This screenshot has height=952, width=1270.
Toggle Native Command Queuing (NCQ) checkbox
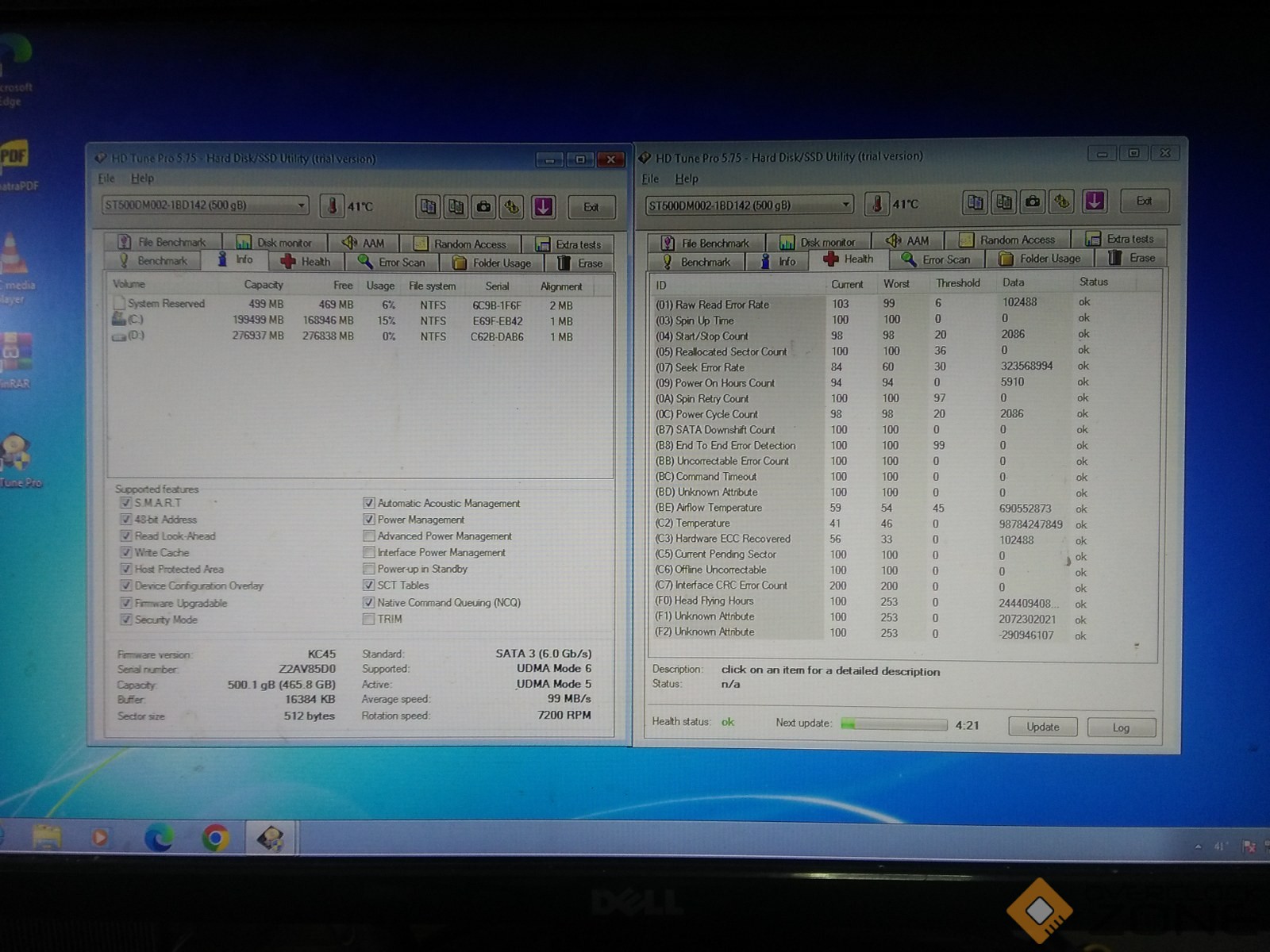point(368,603)
